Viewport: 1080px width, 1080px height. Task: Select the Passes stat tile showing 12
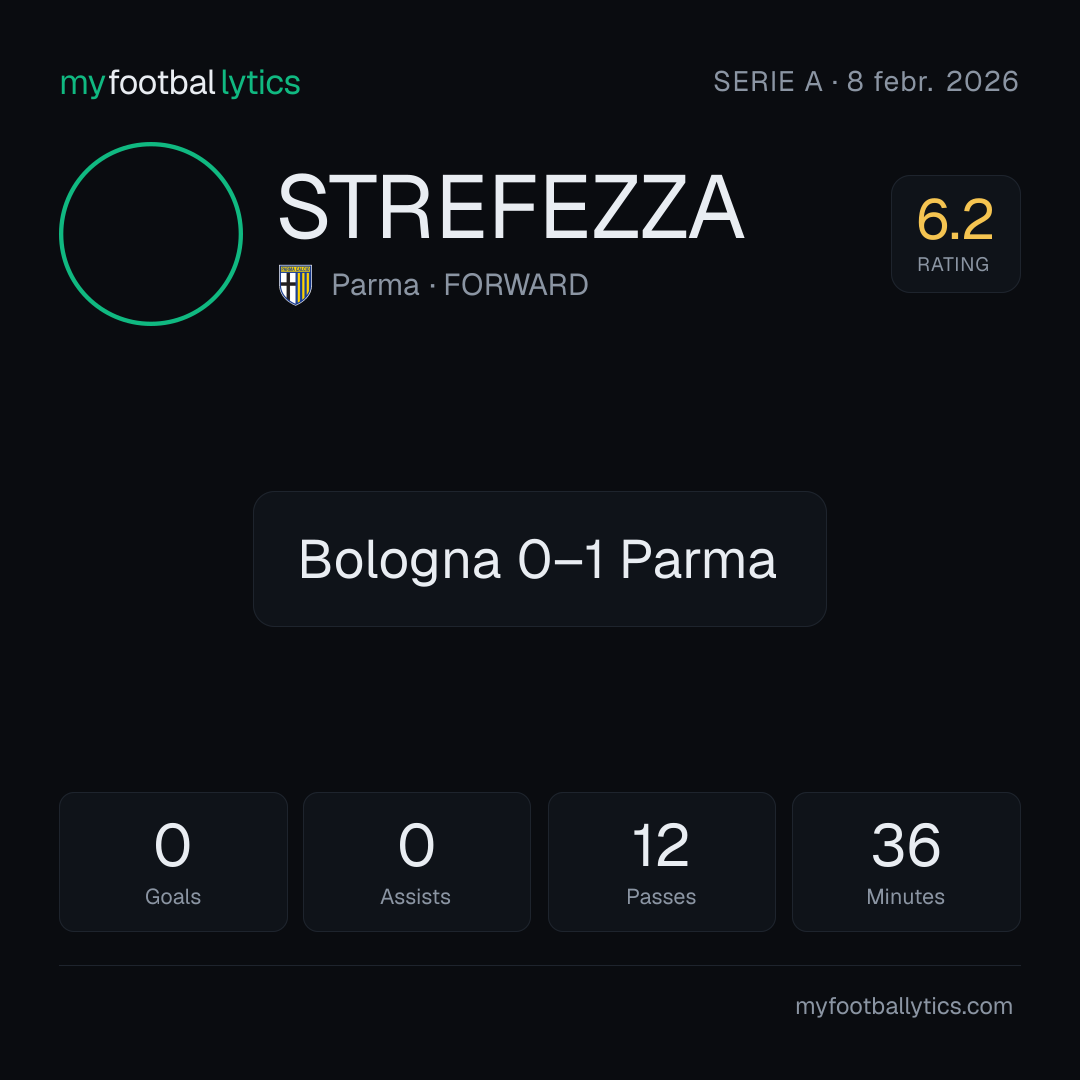coord(661,862)
